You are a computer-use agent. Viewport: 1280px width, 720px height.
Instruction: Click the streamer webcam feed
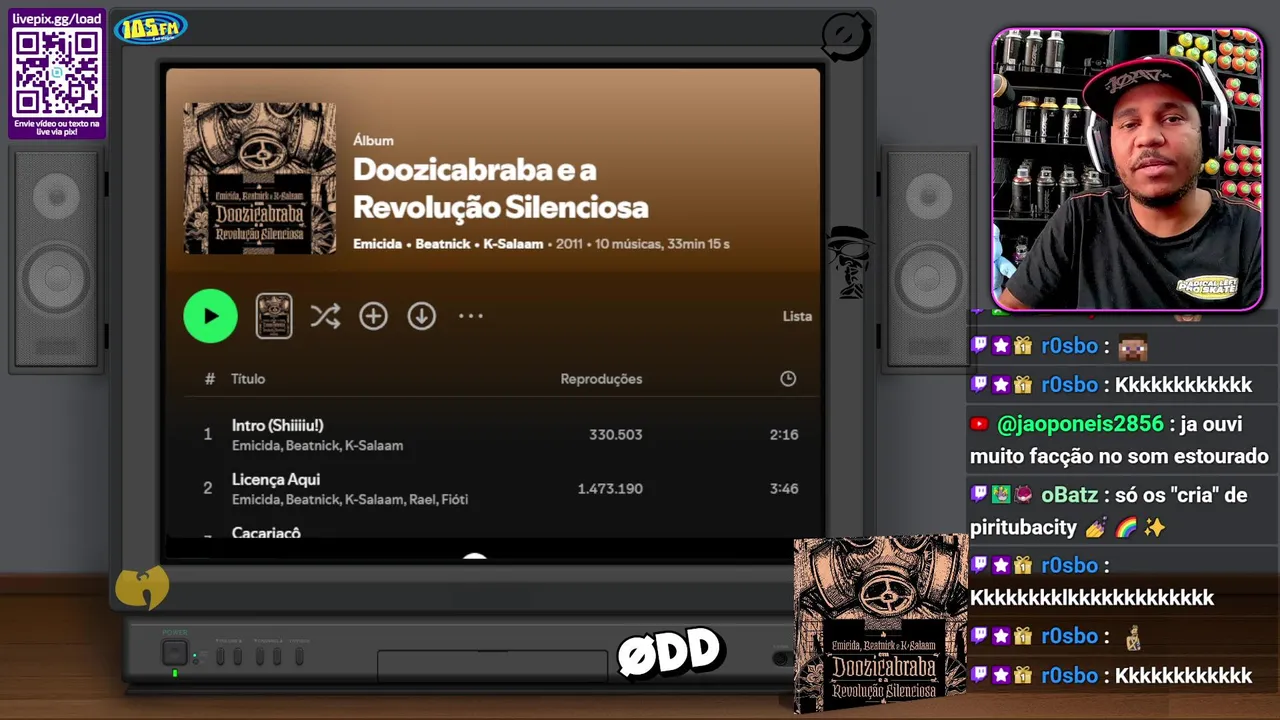click(1128, 170)
